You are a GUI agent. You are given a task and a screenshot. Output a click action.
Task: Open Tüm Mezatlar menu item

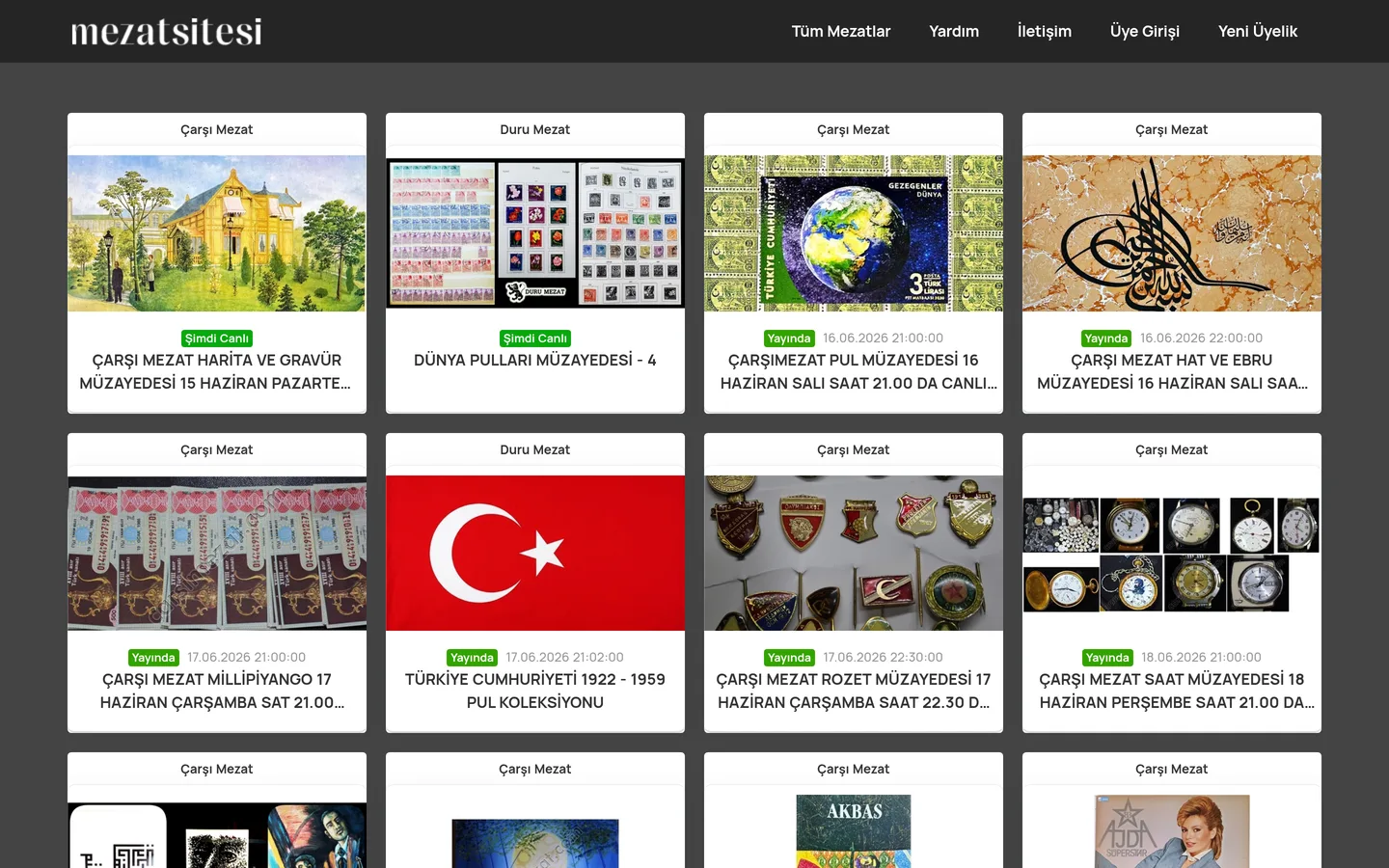pos(841,31)
